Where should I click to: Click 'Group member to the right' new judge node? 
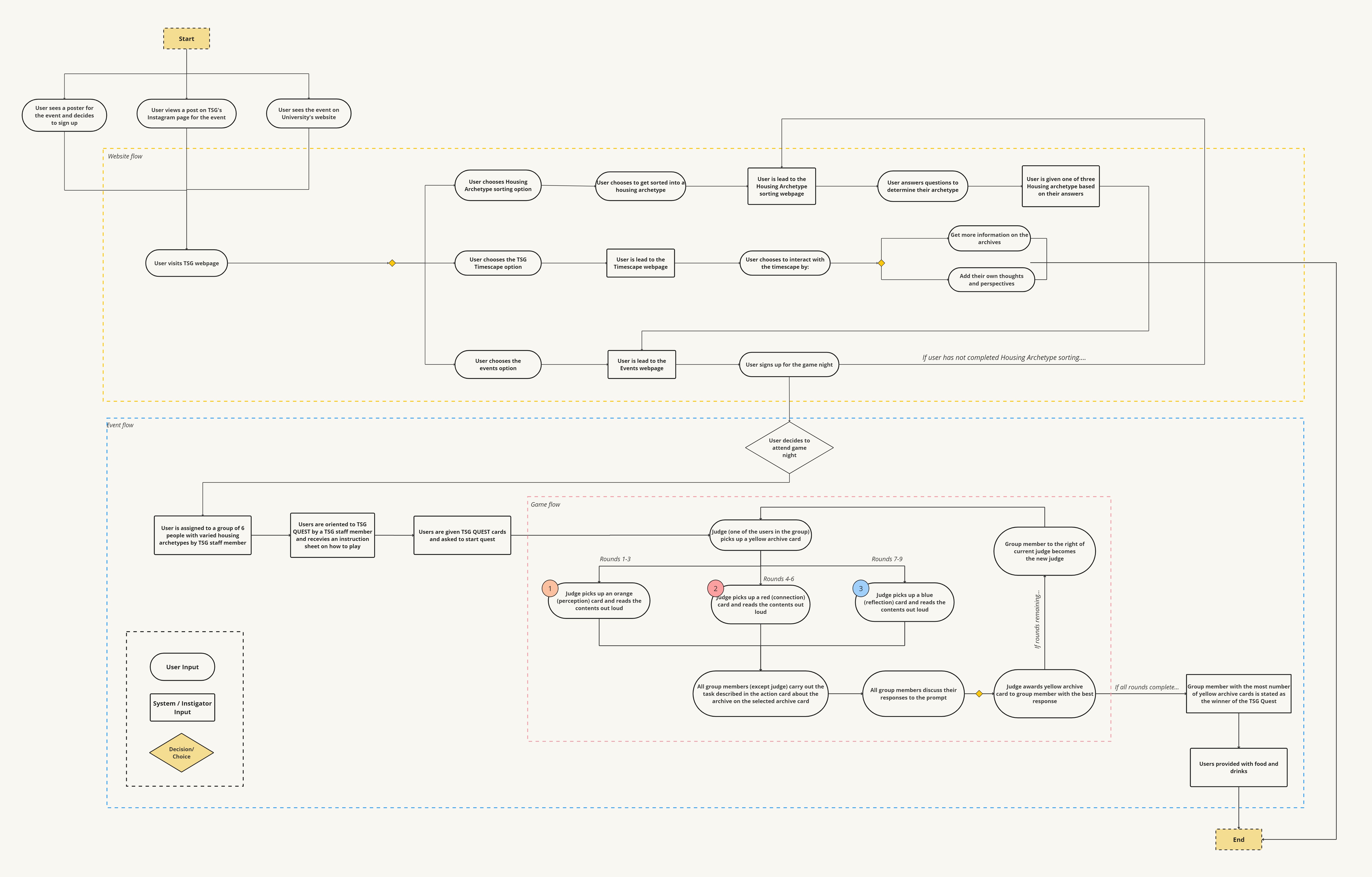[x=1044, y=551]
